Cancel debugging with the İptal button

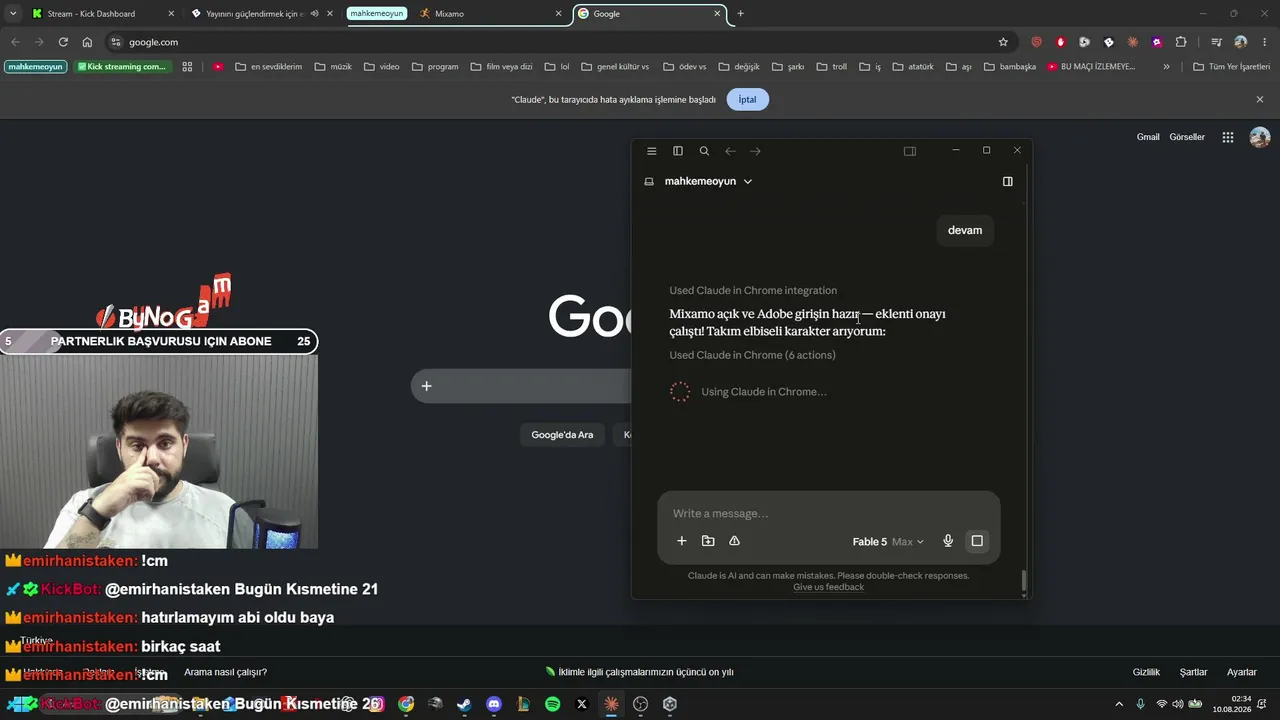[x=747, y=100]
